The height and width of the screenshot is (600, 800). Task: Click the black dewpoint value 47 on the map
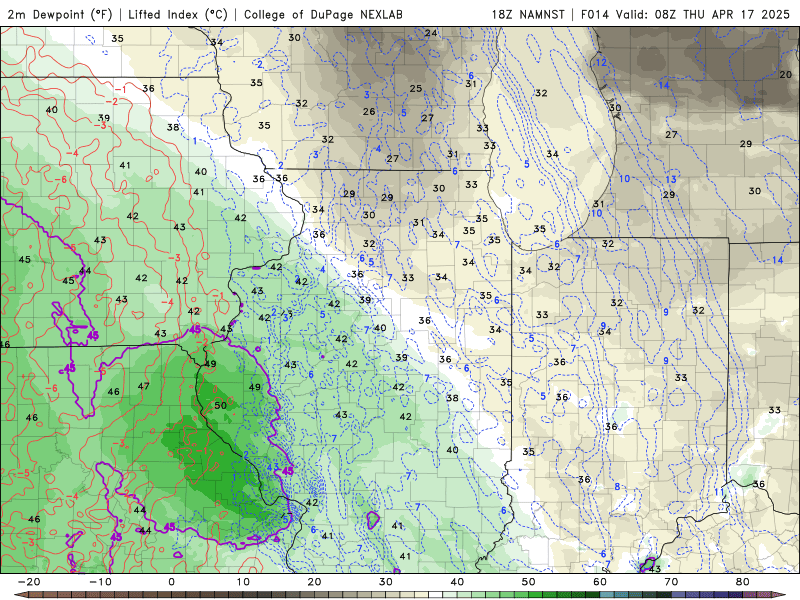(143, 386)
